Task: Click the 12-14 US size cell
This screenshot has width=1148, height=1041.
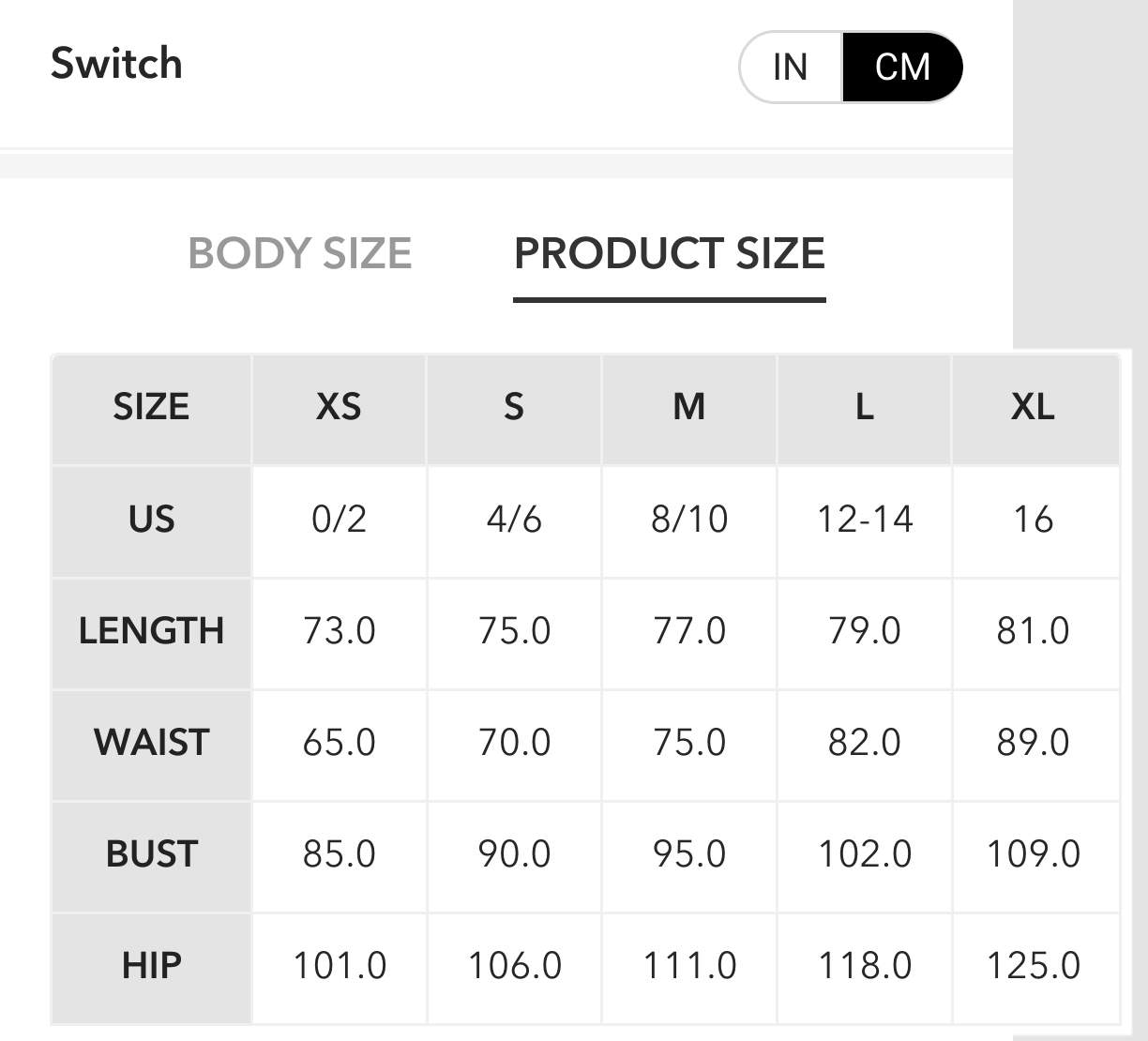Action: click(865, 519)
